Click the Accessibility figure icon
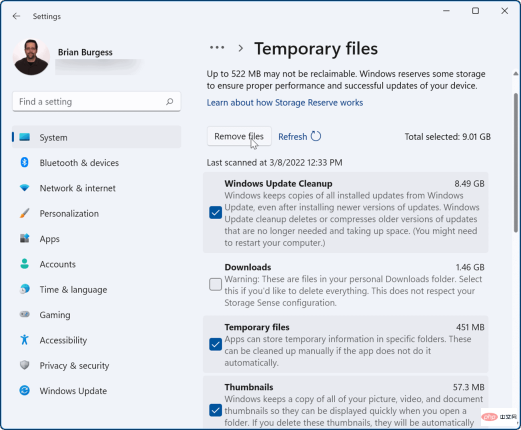Viewport: 521px width, 430px height. [24, 340]
